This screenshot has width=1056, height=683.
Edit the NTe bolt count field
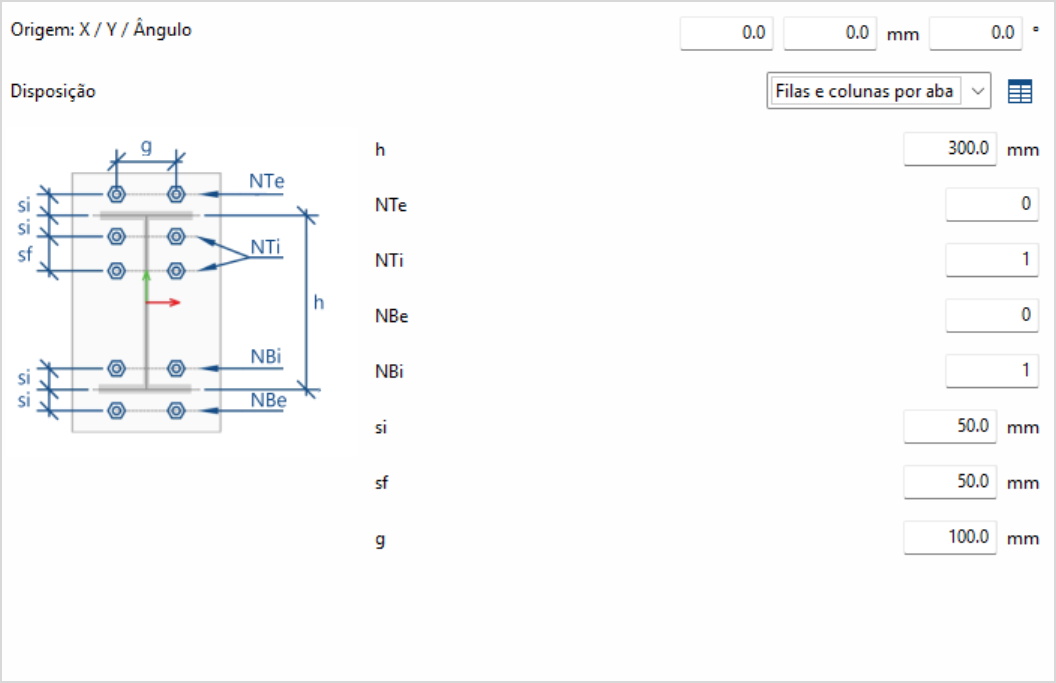tap(991, 206)
